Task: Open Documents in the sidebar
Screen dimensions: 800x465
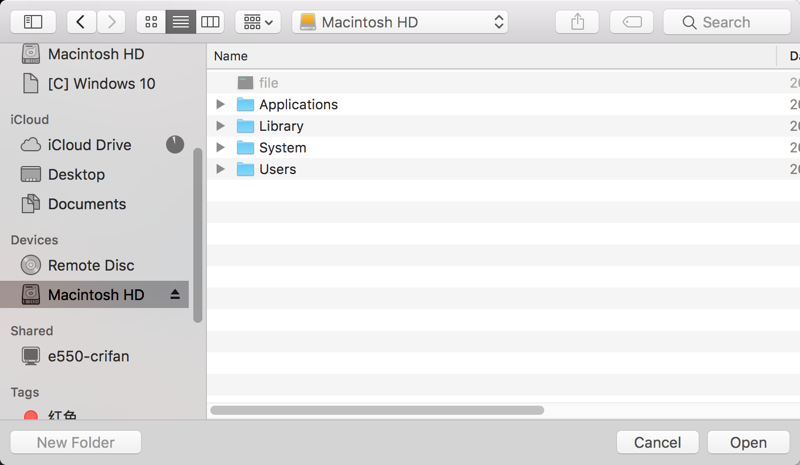Action: 94,204
